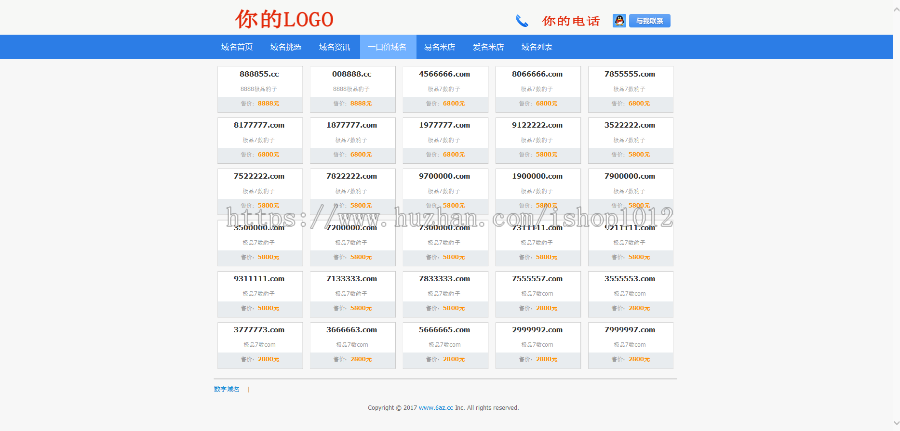Select the 7522222.com domain name
This screenshot has height=431, width=900.
point(259,176)
